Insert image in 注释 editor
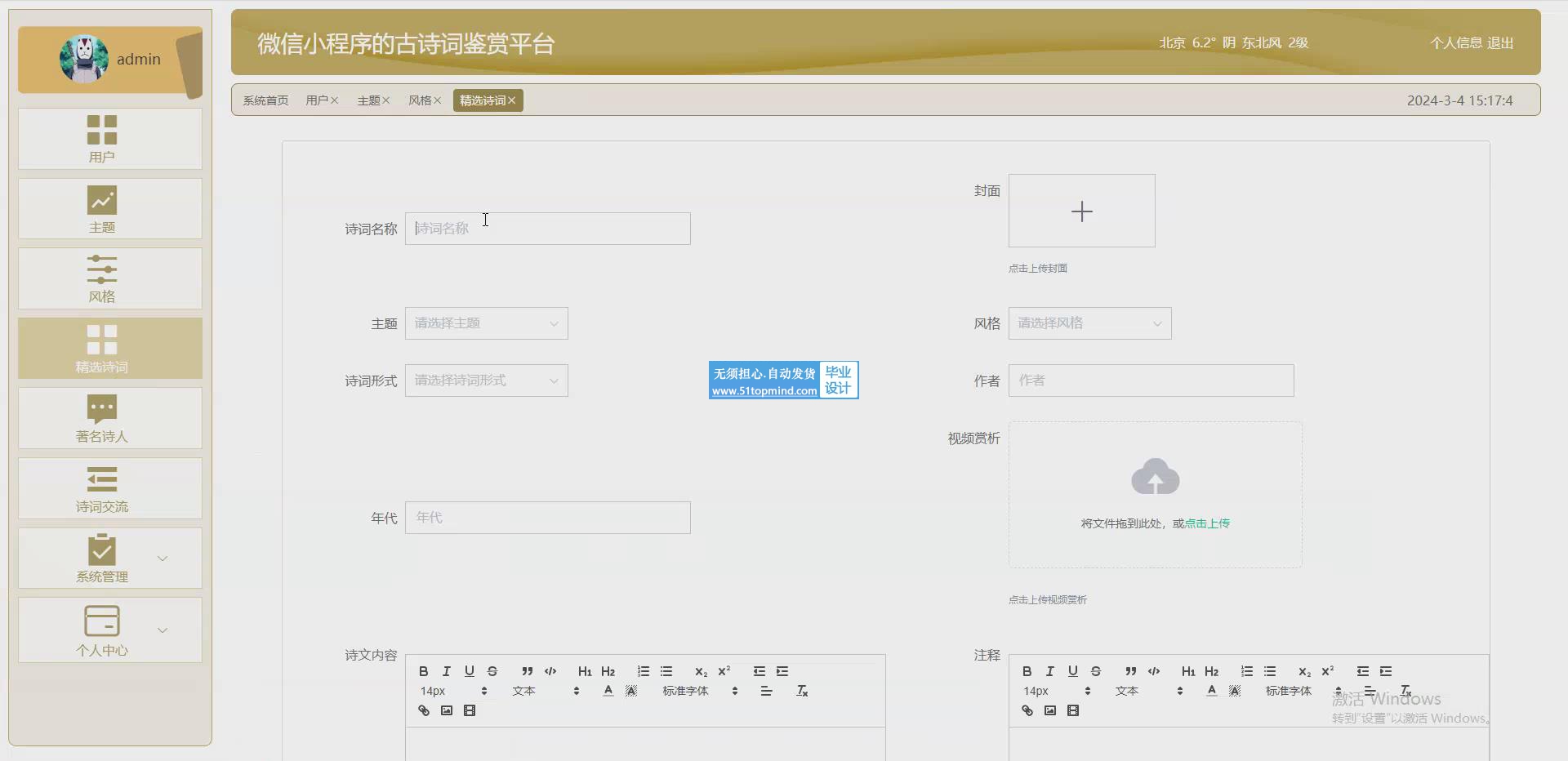Viewport: 1568px width, 761px height. pyautogui.click(x=1049, y=710)
